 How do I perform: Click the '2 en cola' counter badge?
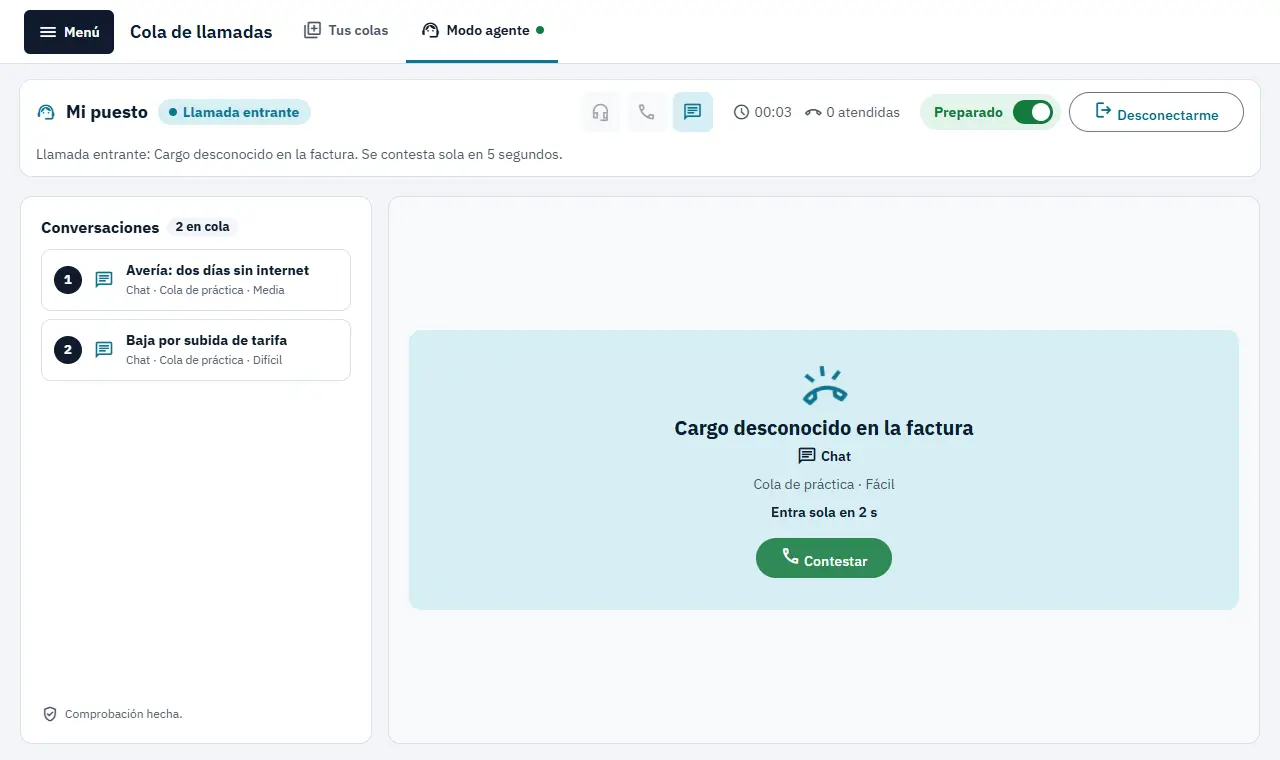coord(202,227)
